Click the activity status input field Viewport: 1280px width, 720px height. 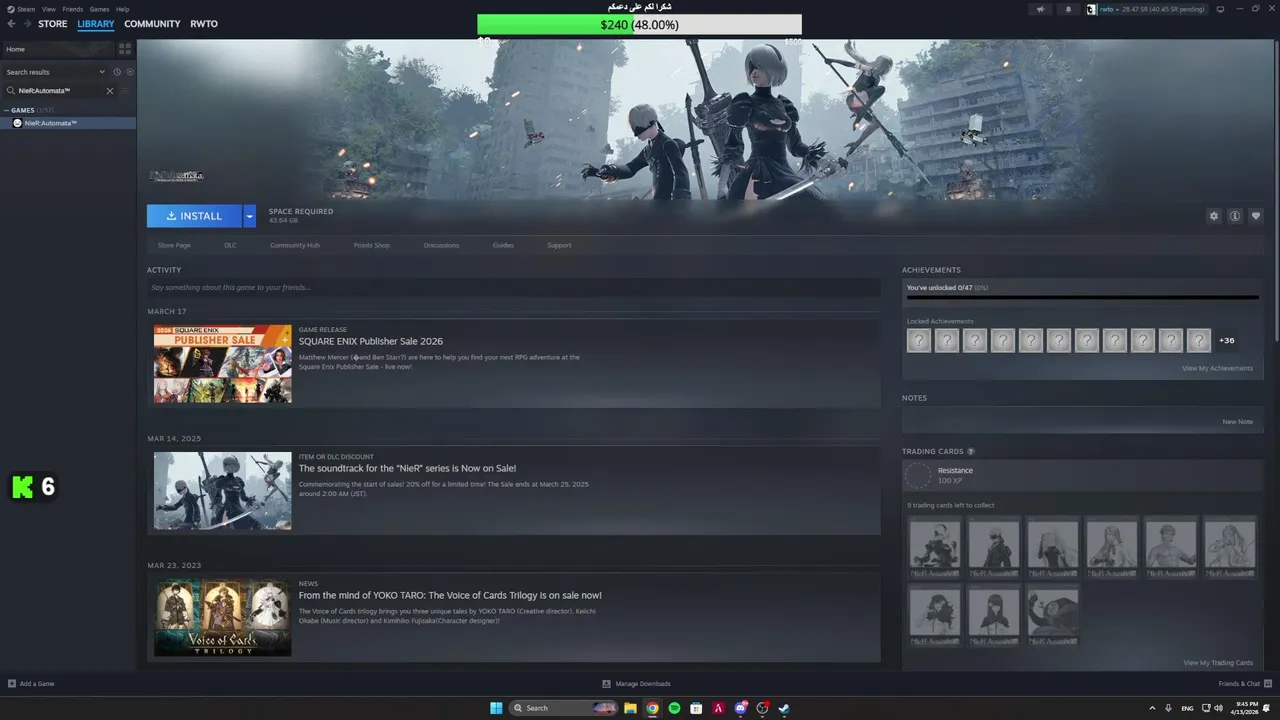(x=514, y=287)
